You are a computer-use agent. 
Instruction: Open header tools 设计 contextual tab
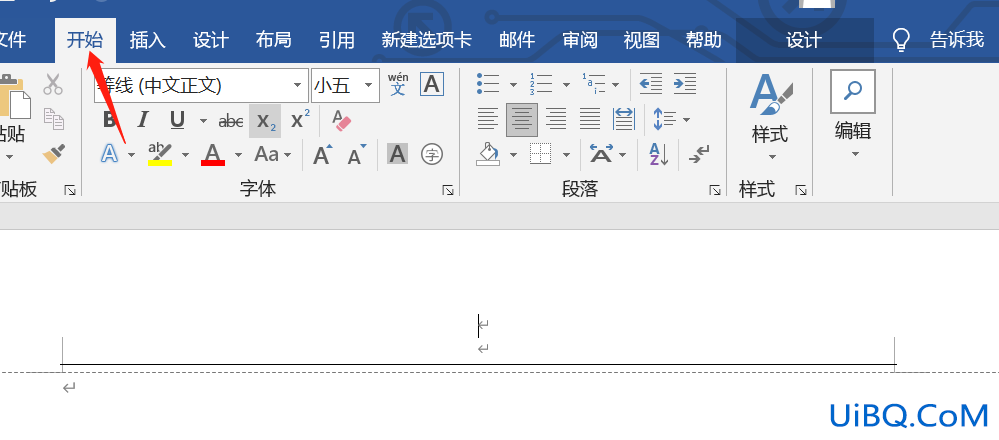click(x=804, y=40)
